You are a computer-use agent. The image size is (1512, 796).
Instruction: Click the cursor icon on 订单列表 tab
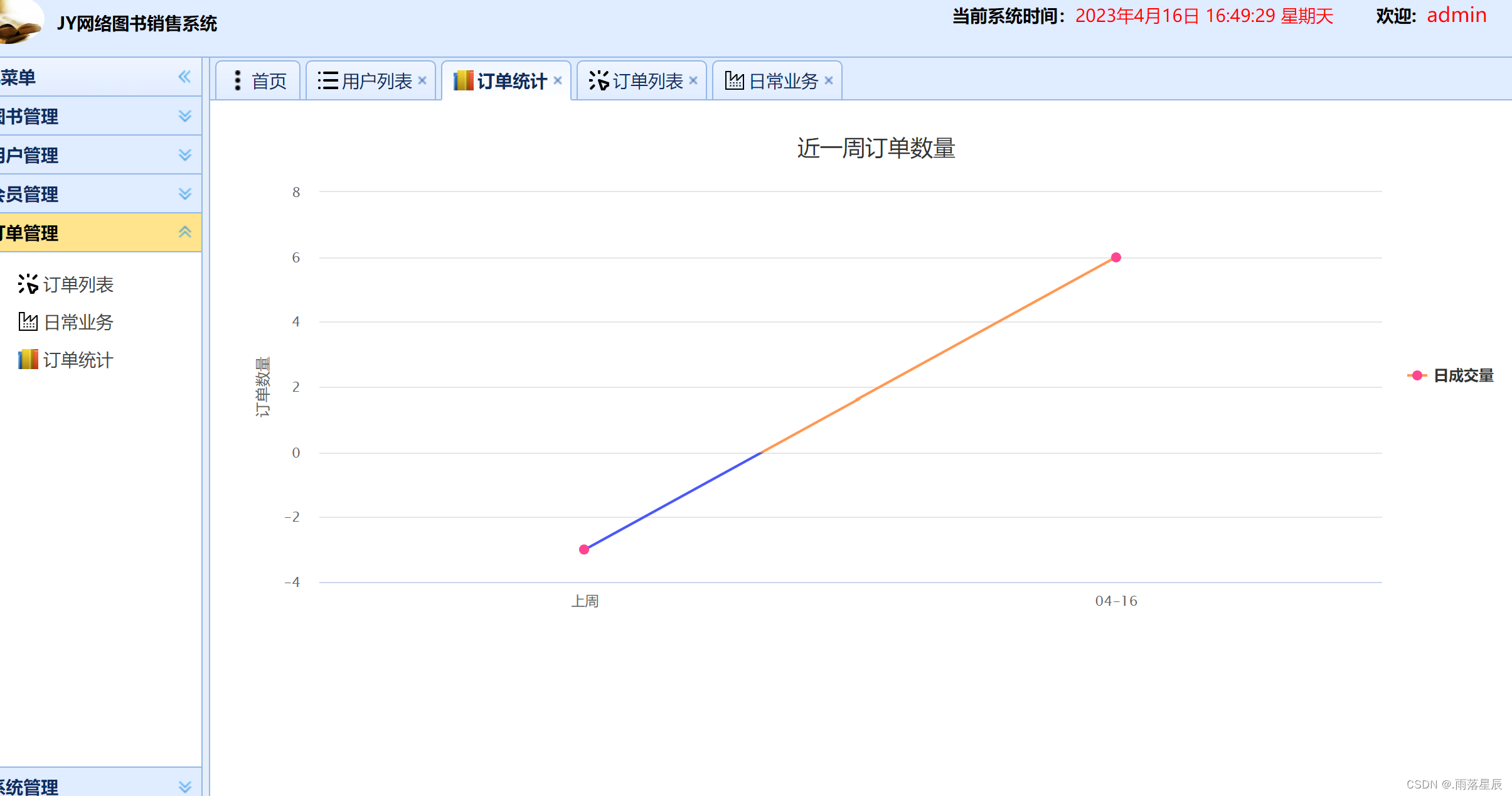[x=599, y=80]
